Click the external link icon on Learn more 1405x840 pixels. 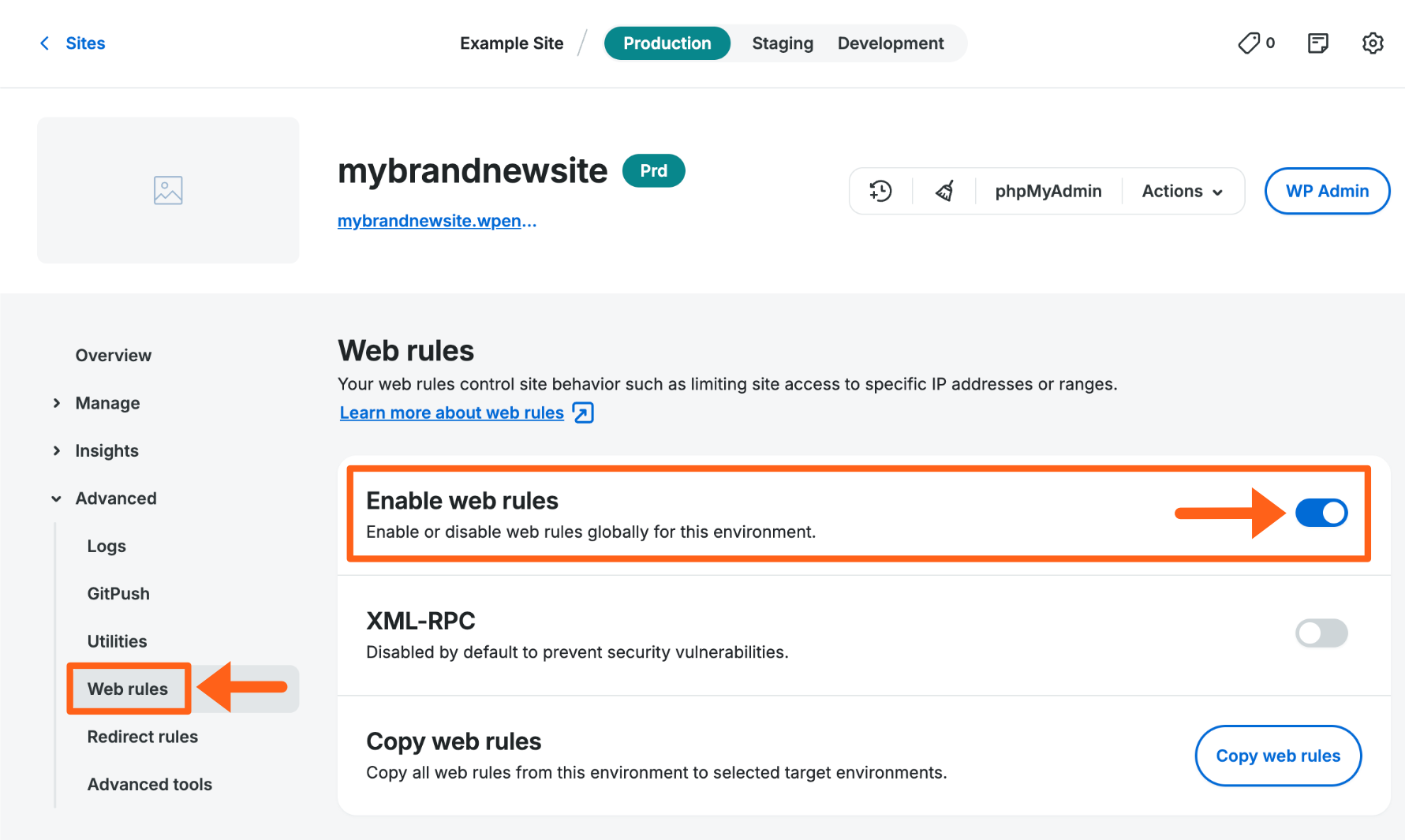point(582,412)
